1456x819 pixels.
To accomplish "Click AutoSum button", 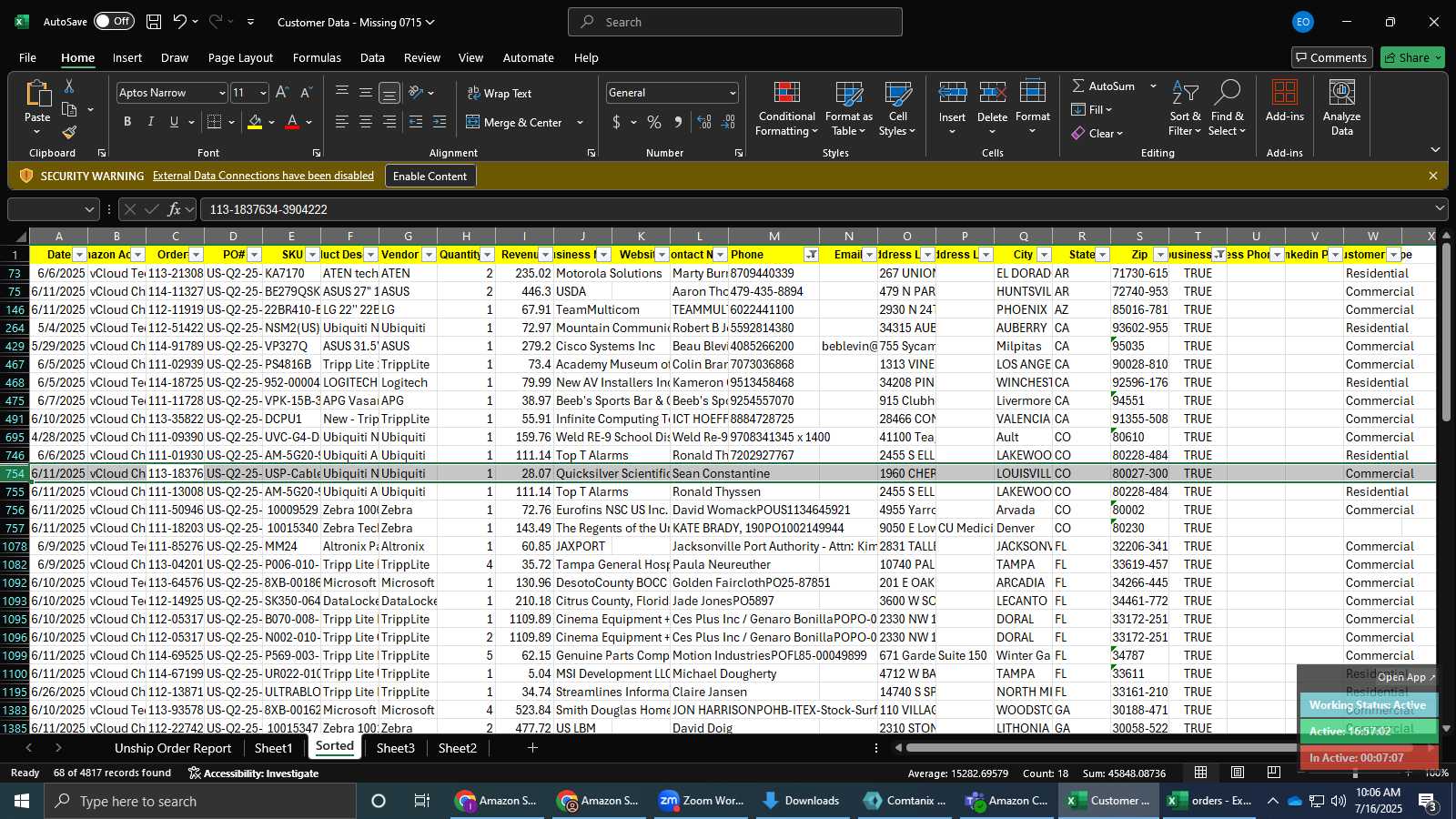I will (x=1103, y=86).
